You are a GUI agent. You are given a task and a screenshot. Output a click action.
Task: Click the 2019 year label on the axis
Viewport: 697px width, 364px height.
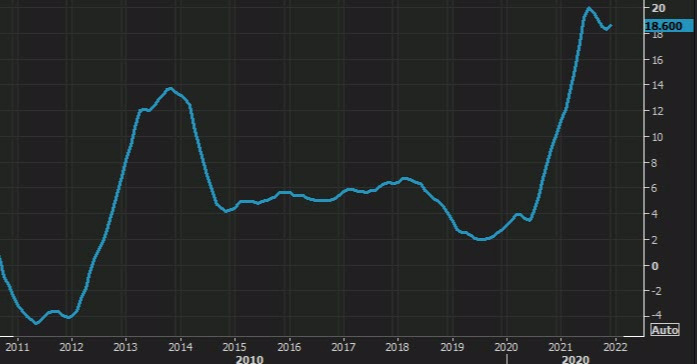[x=452, y=347]
